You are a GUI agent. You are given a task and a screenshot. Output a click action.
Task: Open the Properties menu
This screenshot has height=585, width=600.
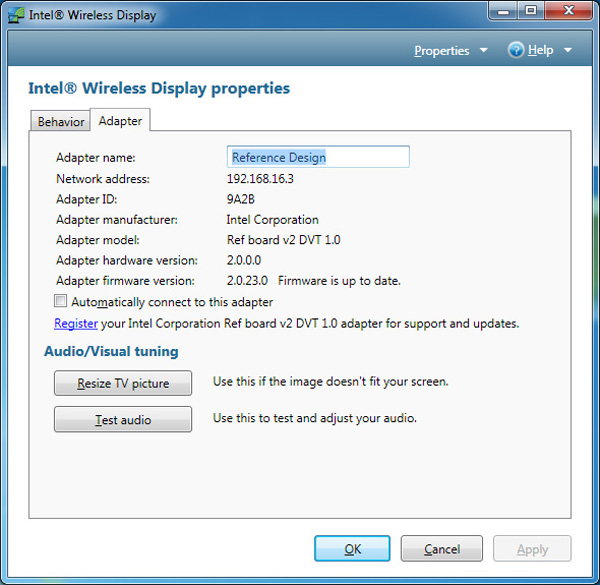tap(442, 51)
